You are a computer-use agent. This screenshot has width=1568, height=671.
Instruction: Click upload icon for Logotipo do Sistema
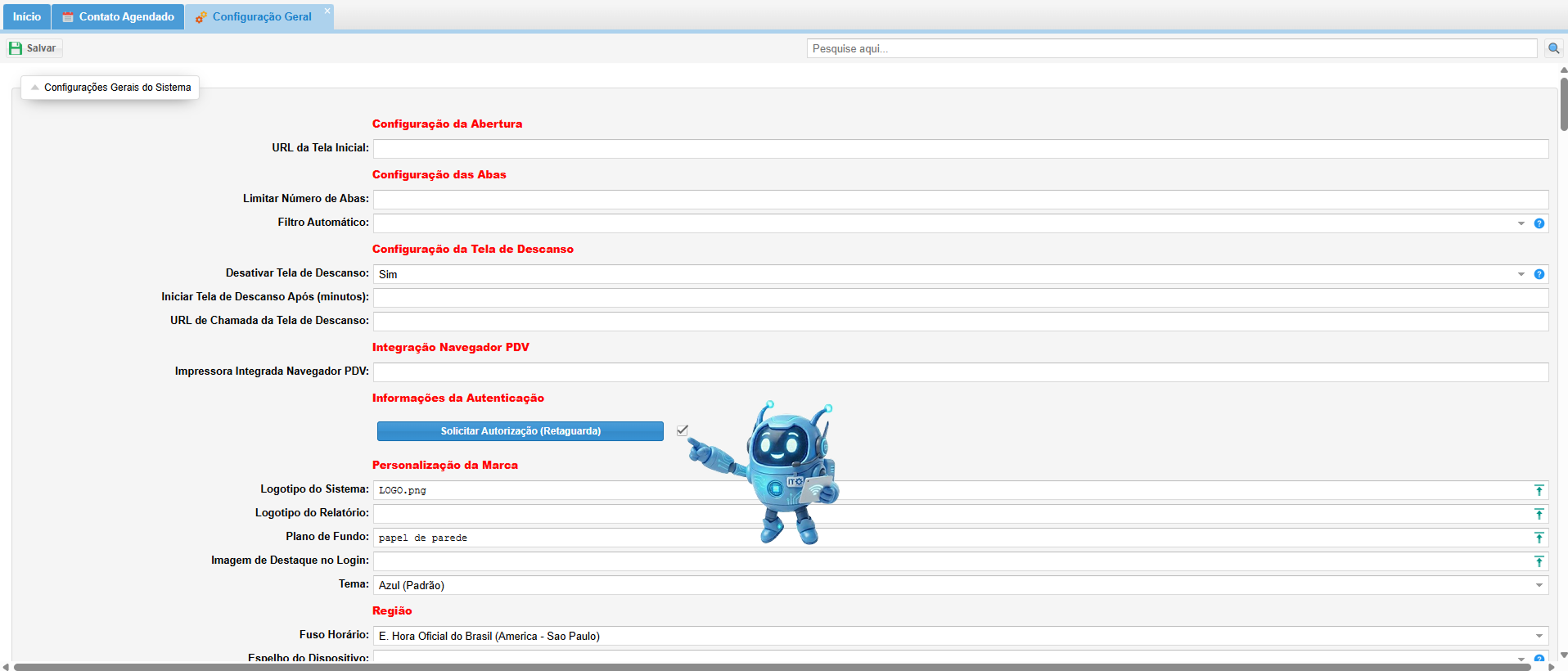coord(1539,490)
